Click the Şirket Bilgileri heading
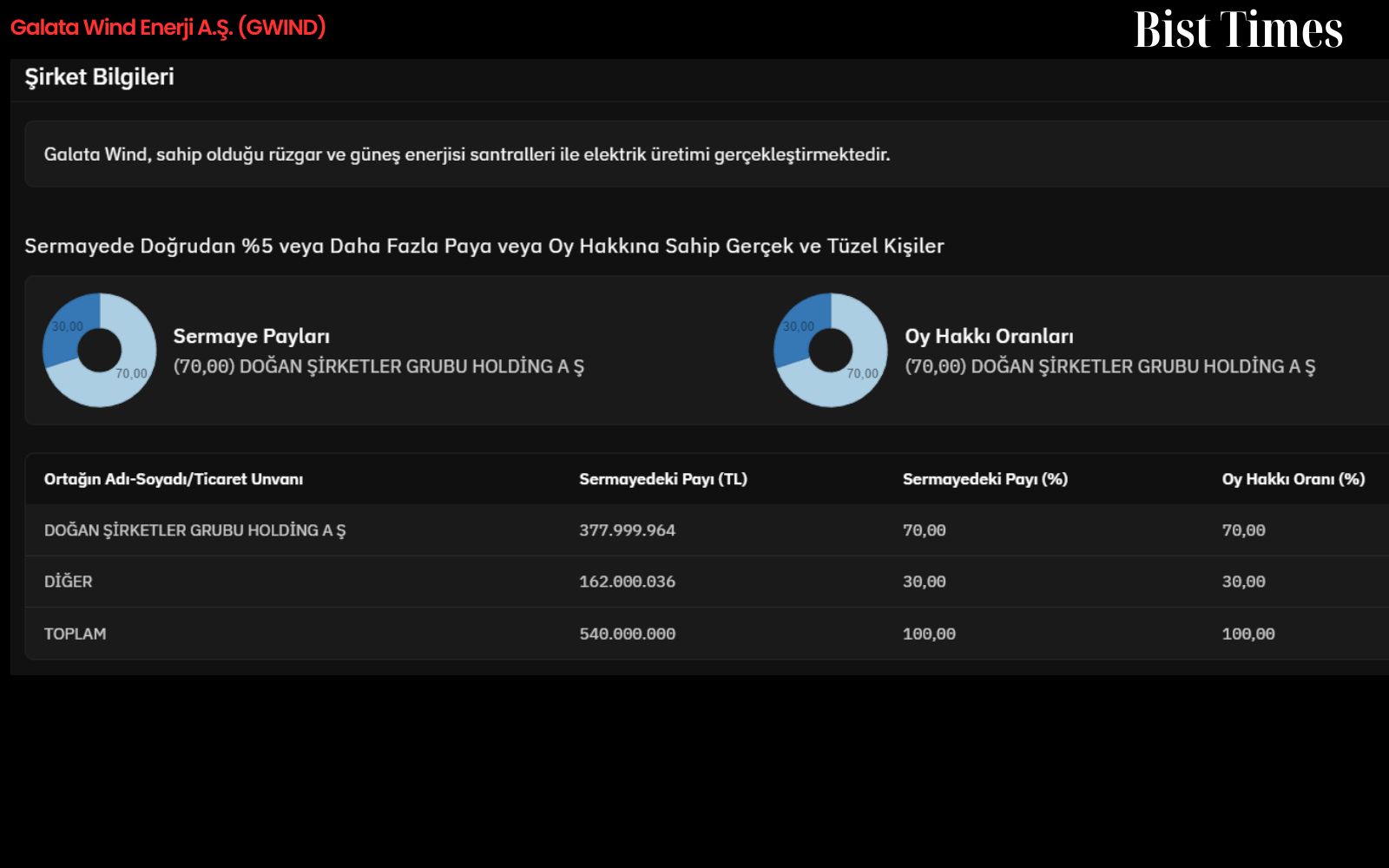The height and width of the screenshot is (868, 1389). pos(99,77)
